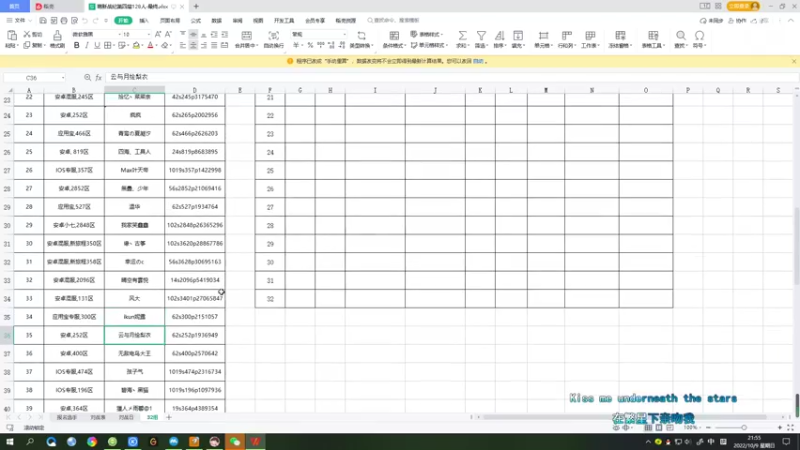
Task: Click the Sort icon
Action: [499, 35]
